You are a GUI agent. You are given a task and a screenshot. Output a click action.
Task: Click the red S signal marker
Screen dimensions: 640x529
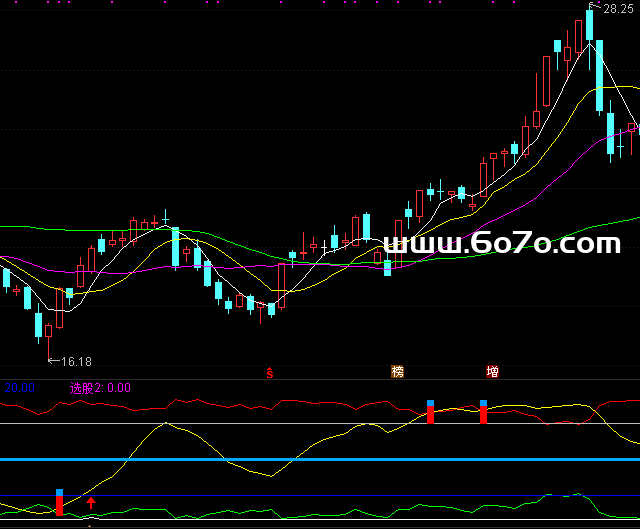[269, 372]
